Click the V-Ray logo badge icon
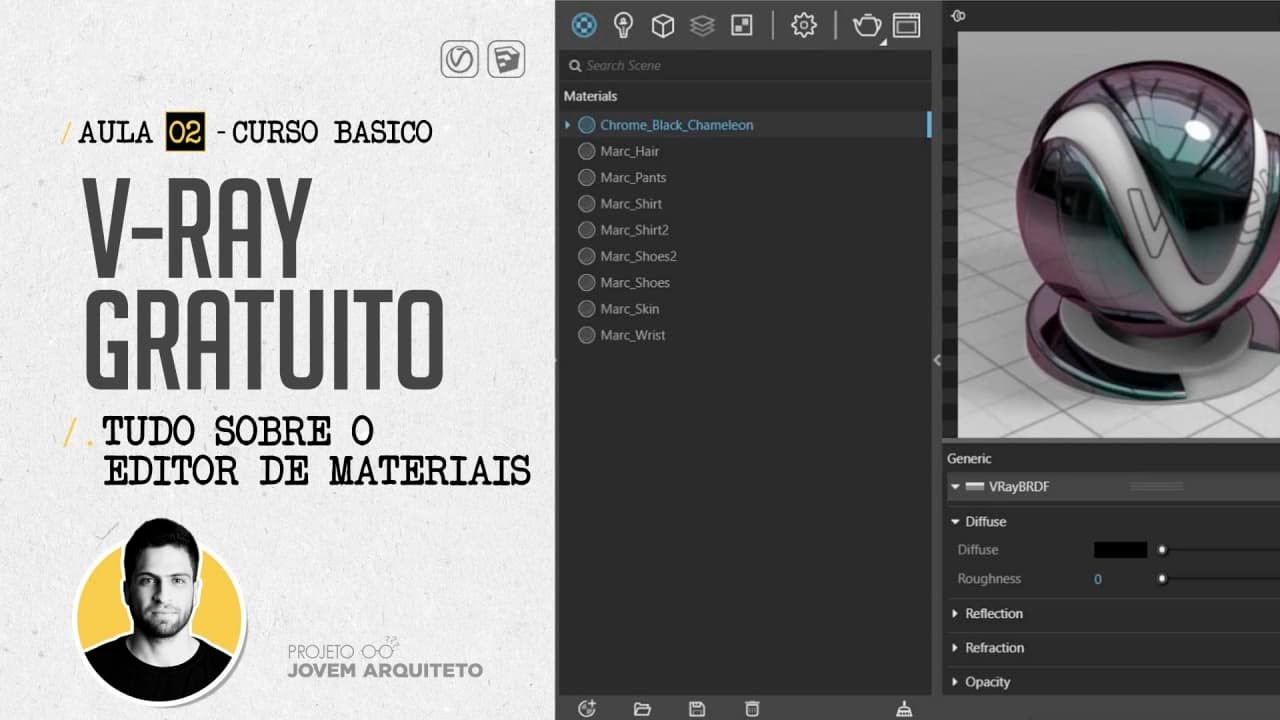The height and width of the screenshot is (720, 1280). click(460, 59)
